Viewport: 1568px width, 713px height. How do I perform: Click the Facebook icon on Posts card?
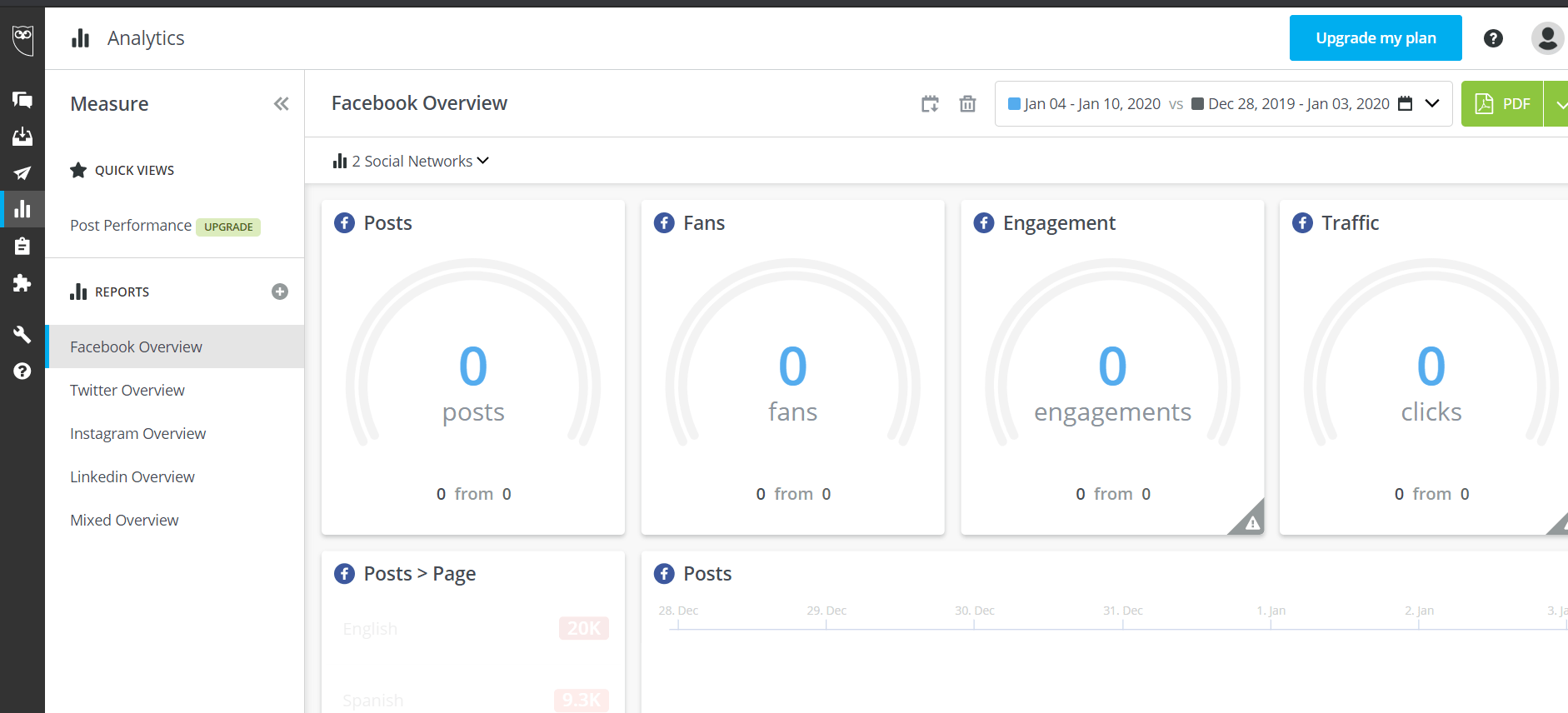344,223
